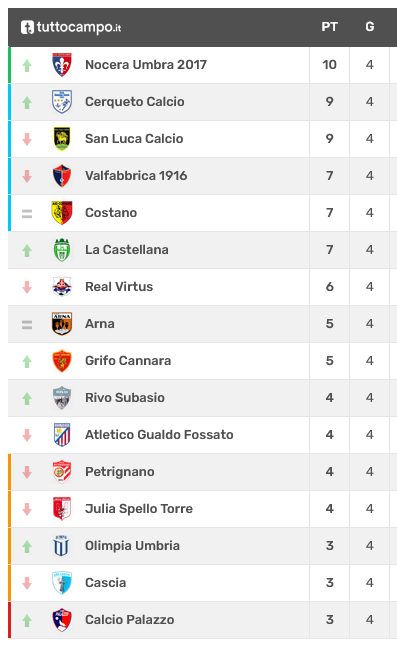Open the Julia Spello Torre team link

coord(139,509)
